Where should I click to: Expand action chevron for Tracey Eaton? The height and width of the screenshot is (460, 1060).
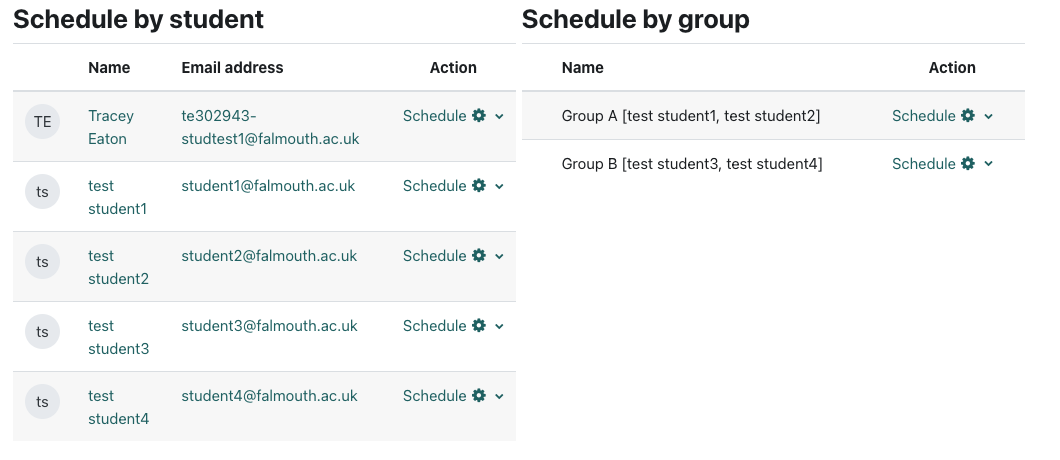coord(499,117)
